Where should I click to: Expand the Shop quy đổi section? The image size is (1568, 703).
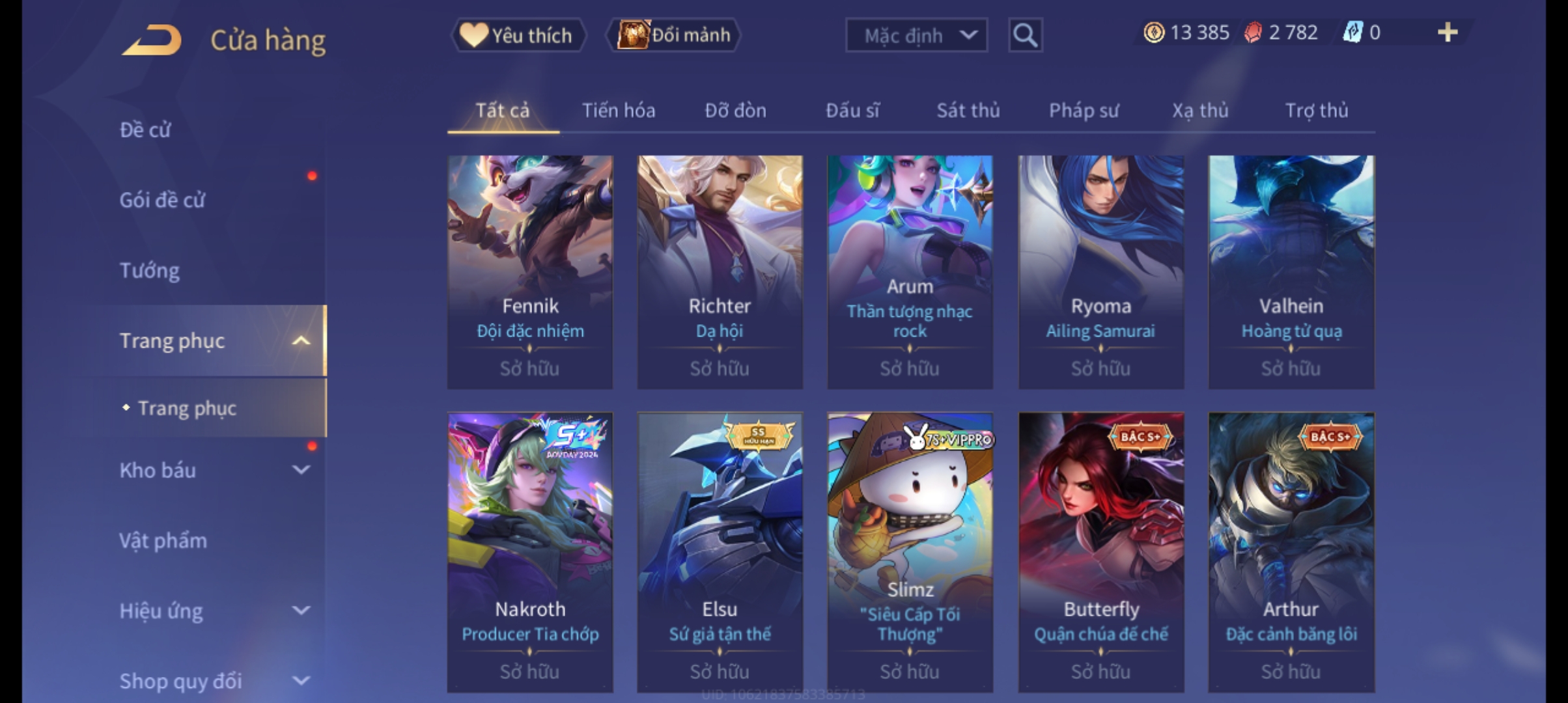301,680
